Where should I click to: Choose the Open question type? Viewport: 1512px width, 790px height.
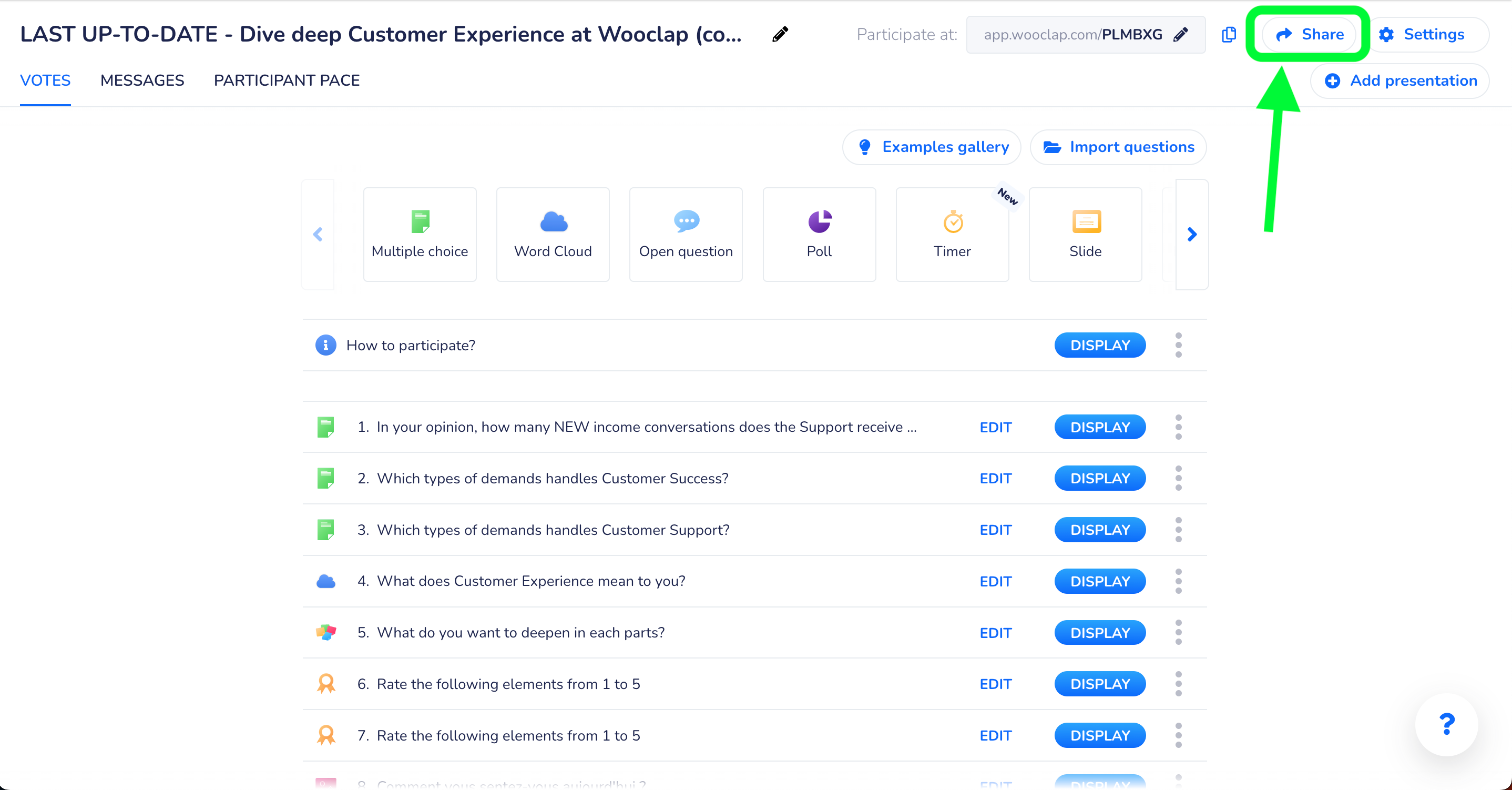tap(686, 234)
